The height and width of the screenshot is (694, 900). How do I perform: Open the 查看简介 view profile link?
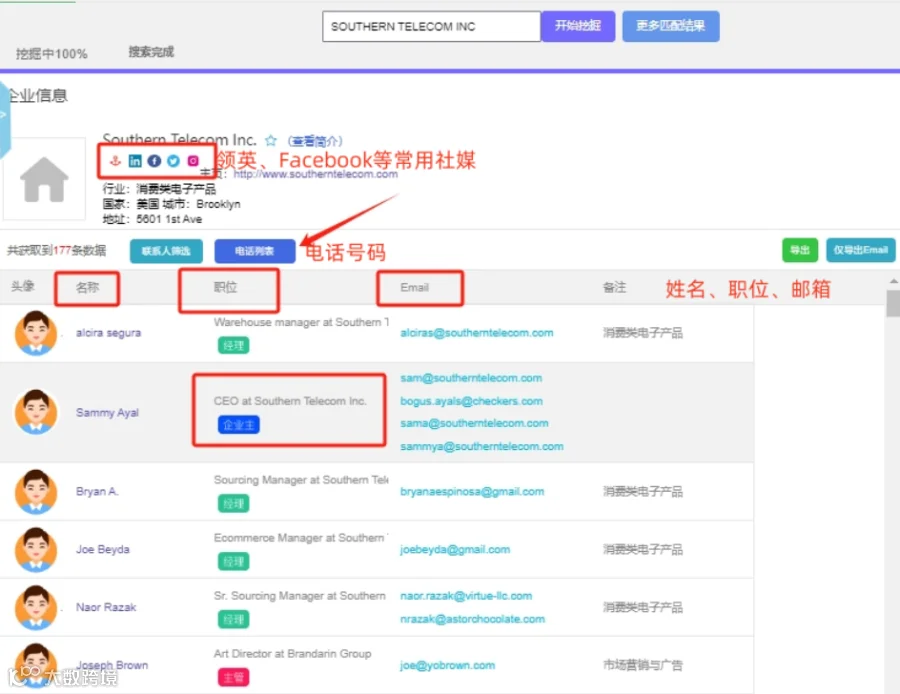pyautogui.click(x=315, y=141)
